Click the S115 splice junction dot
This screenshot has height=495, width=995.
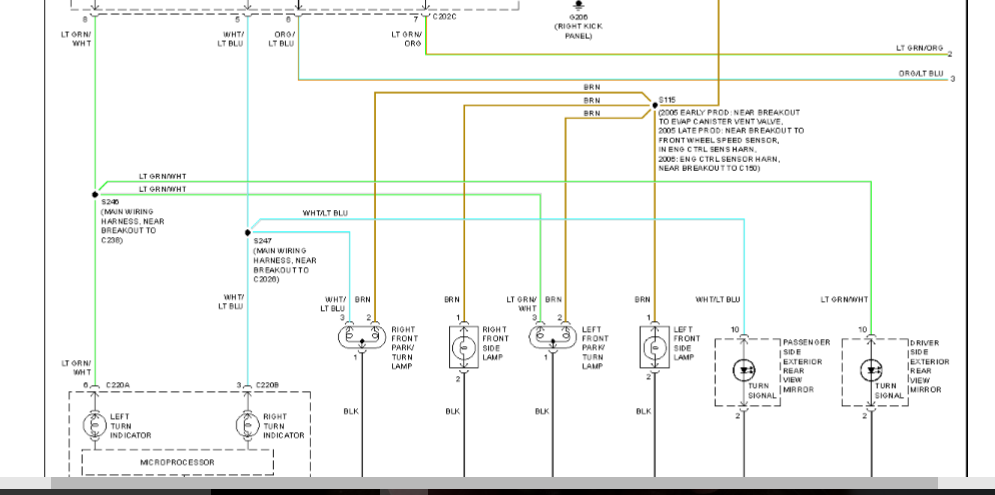[651, 102]
